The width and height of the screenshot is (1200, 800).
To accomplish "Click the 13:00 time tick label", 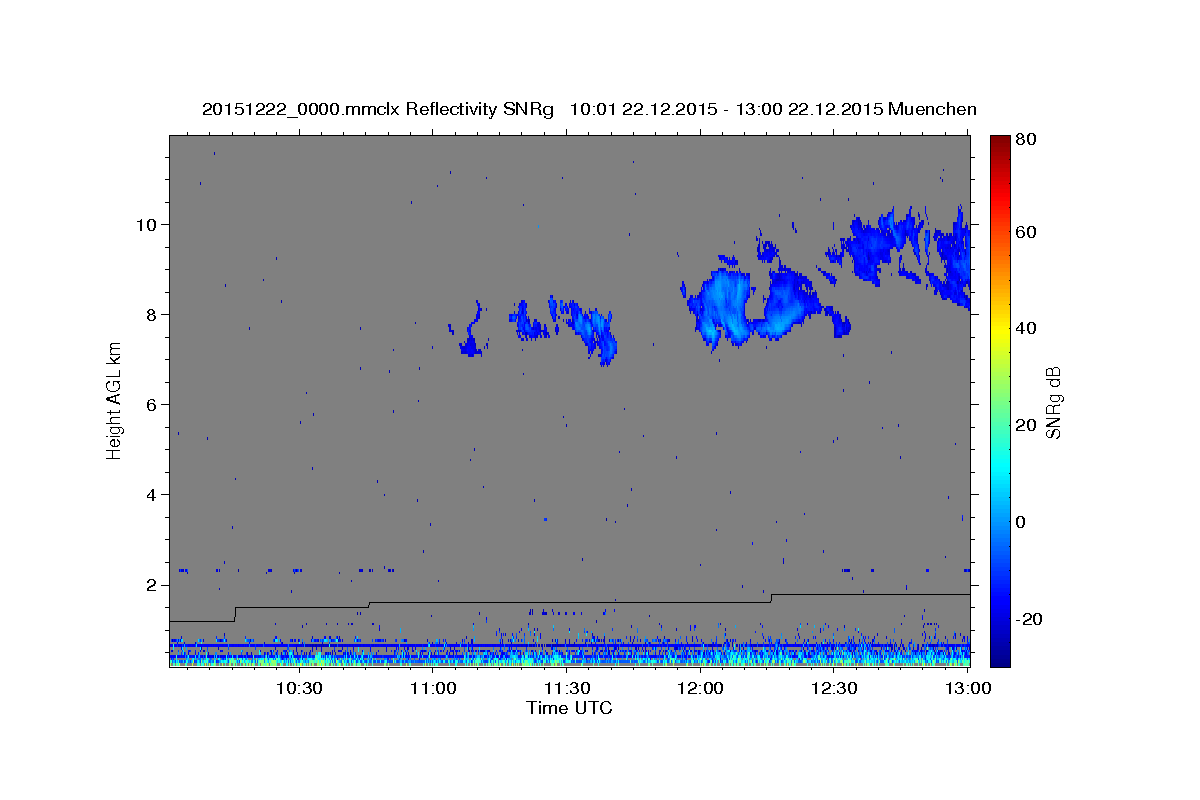I will point(968,688).
